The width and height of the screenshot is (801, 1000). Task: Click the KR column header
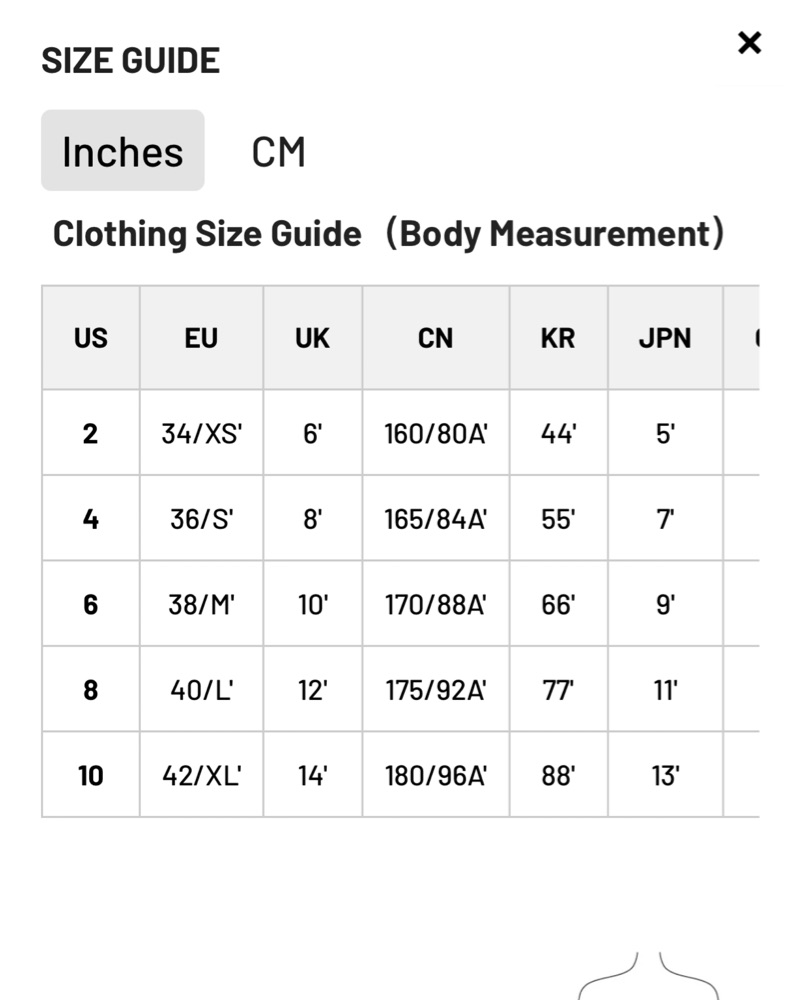(558, 338)
